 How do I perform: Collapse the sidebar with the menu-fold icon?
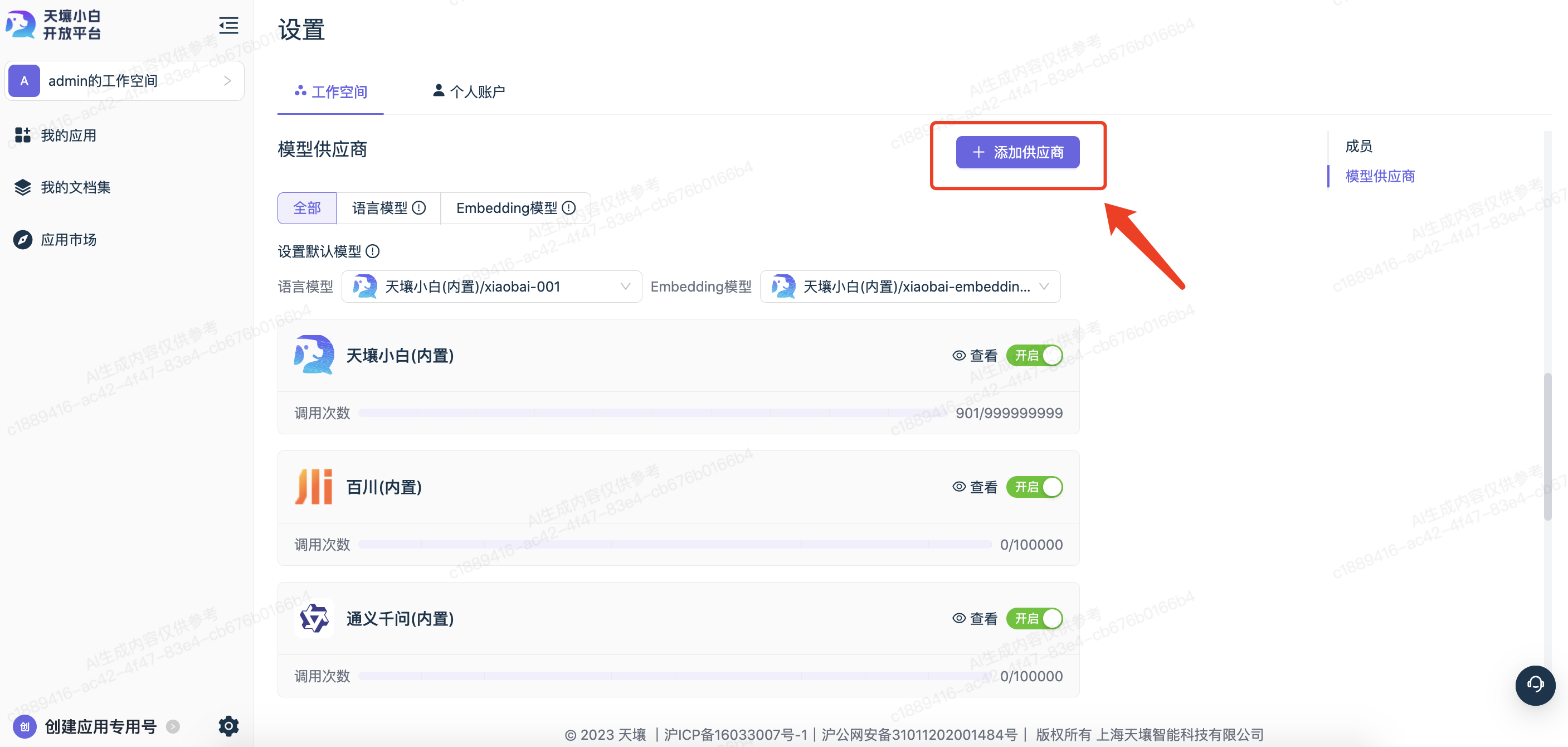[228, 26]
